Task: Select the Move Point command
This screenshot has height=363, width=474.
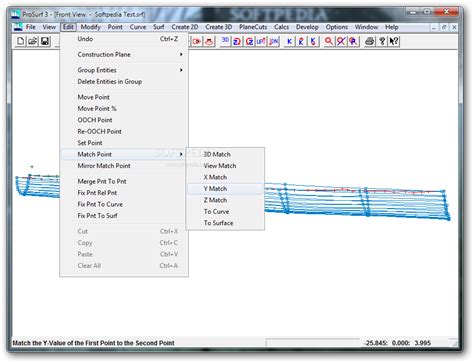Action: [124, 97]
